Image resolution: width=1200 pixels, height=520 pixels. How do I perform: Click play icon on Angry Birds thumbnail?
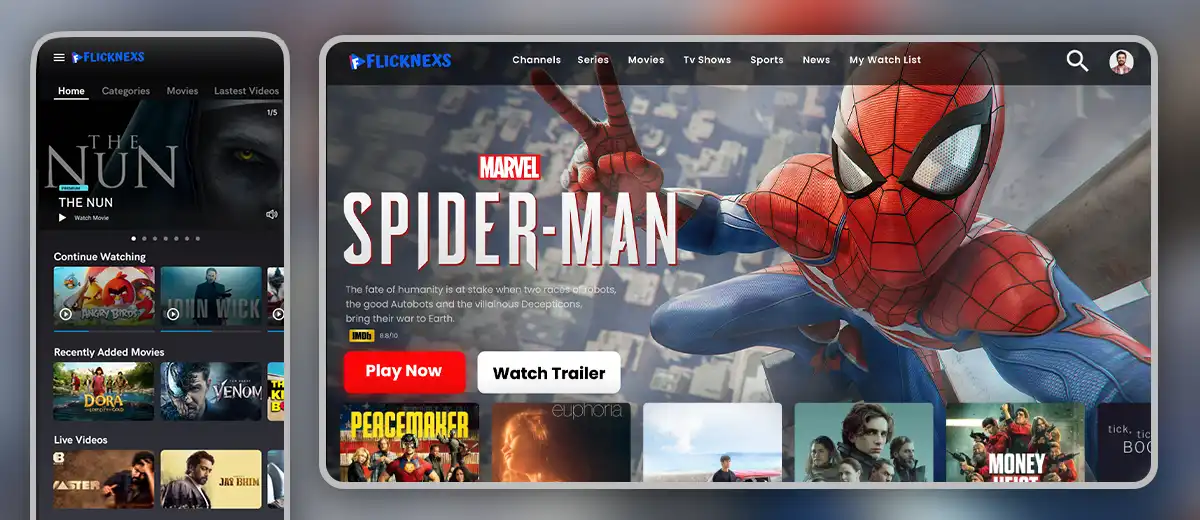[x=66, y=314]
